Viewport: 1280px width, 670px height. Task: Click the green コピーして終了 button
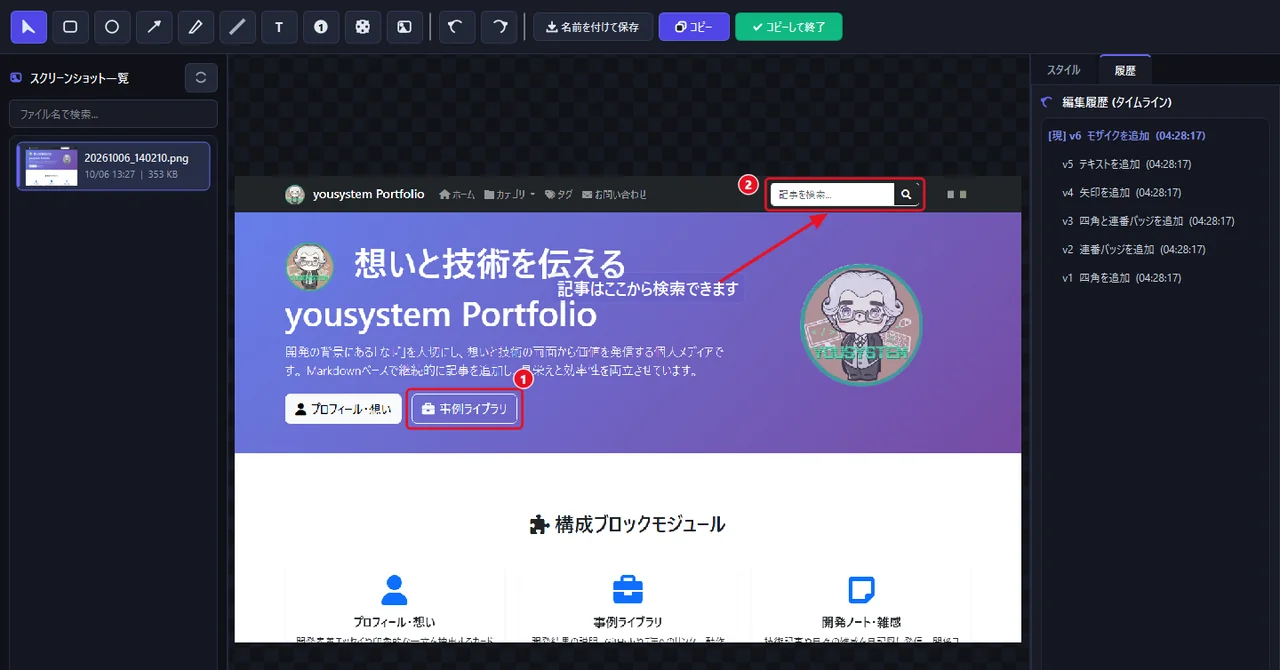[788, 27]
